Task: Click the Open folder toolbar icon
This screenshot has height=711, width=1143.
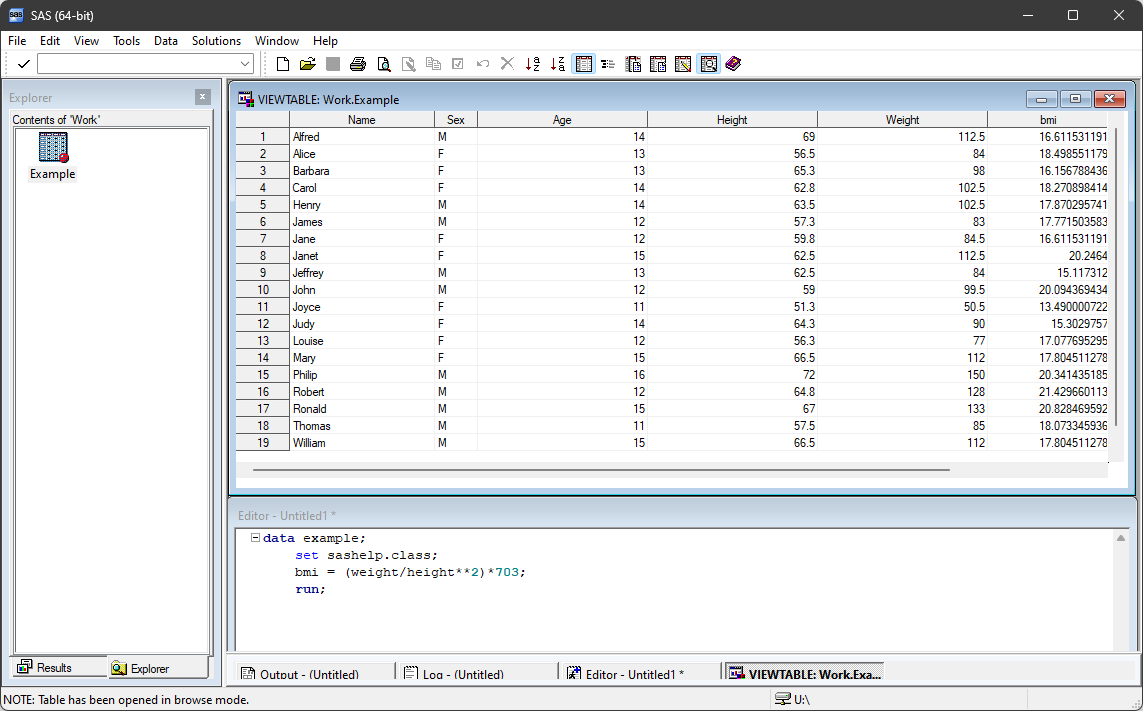Action: (x=307, y=64)
